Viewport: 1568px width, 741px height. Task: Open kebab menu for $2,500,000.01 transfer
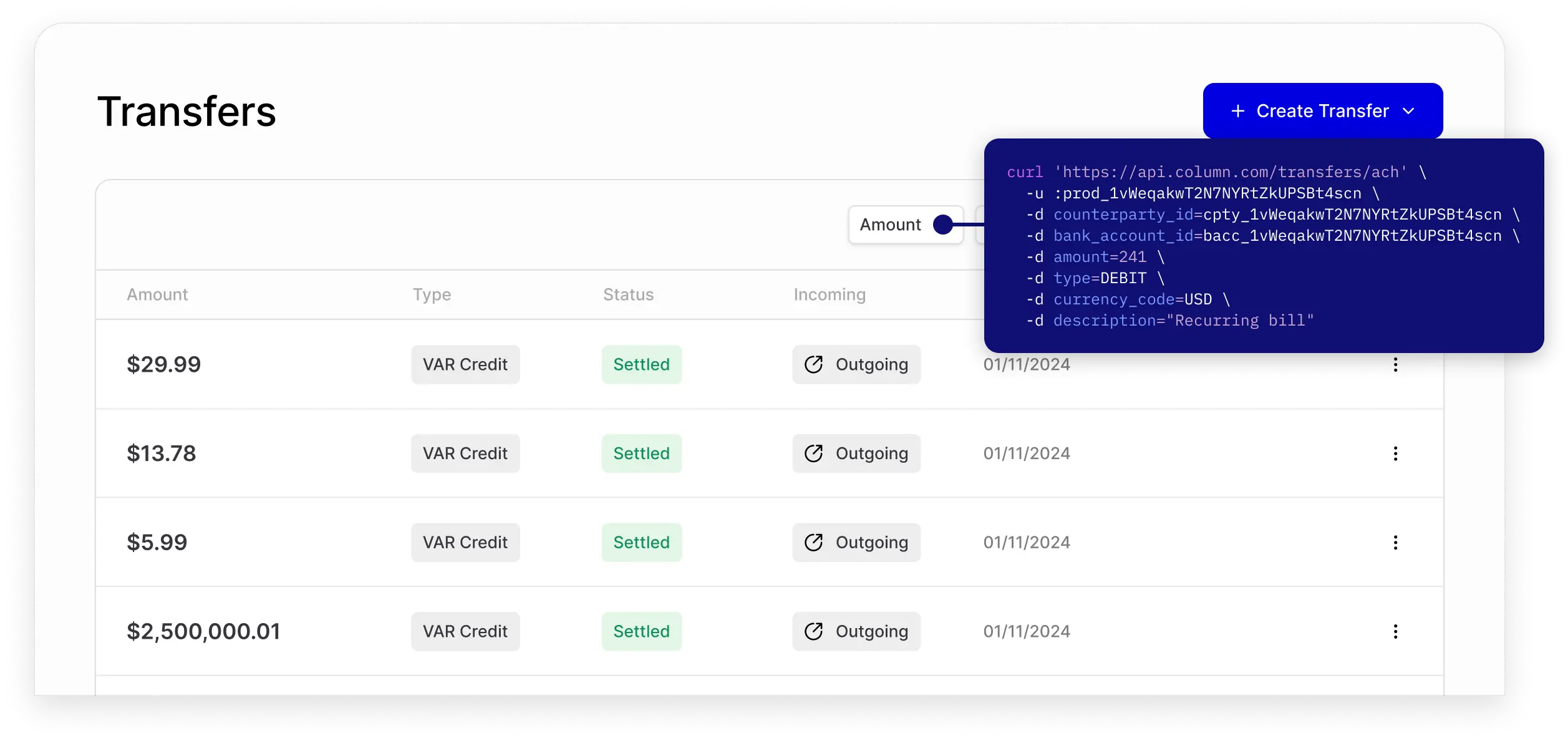(x=1395, y=631)
